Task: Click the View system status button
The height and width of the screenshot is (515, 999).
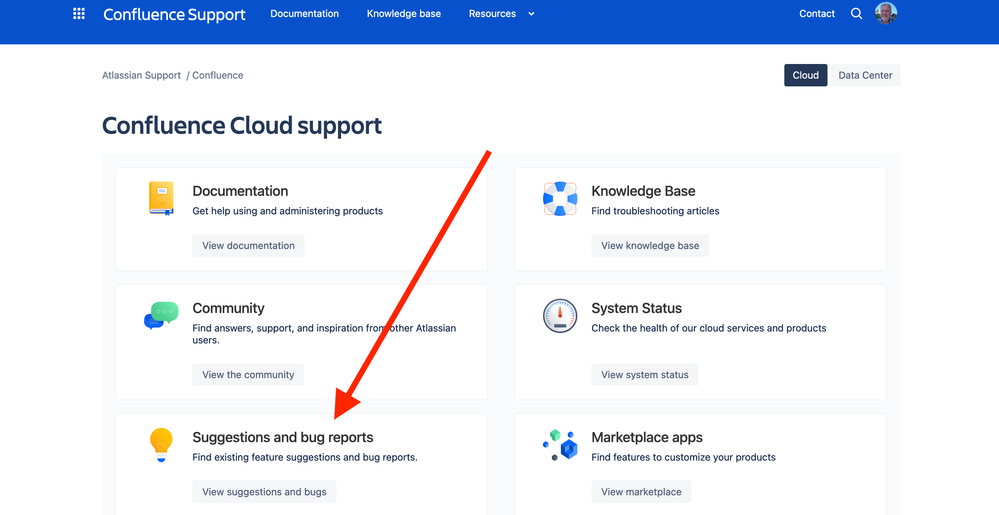Action: click(x=645, y=375)
